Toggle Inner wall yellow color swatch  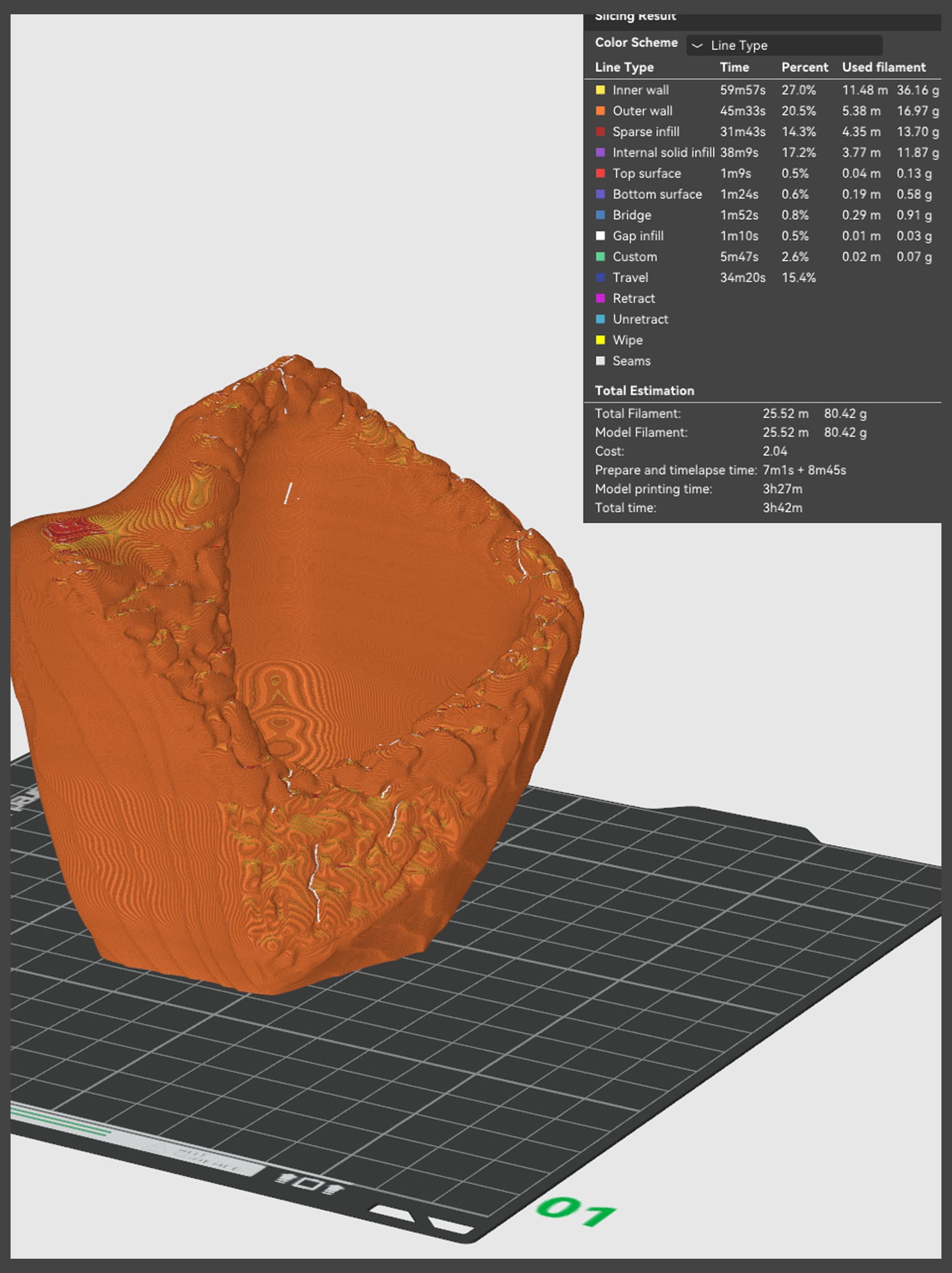pyautogui.click(x=600, y=90)
